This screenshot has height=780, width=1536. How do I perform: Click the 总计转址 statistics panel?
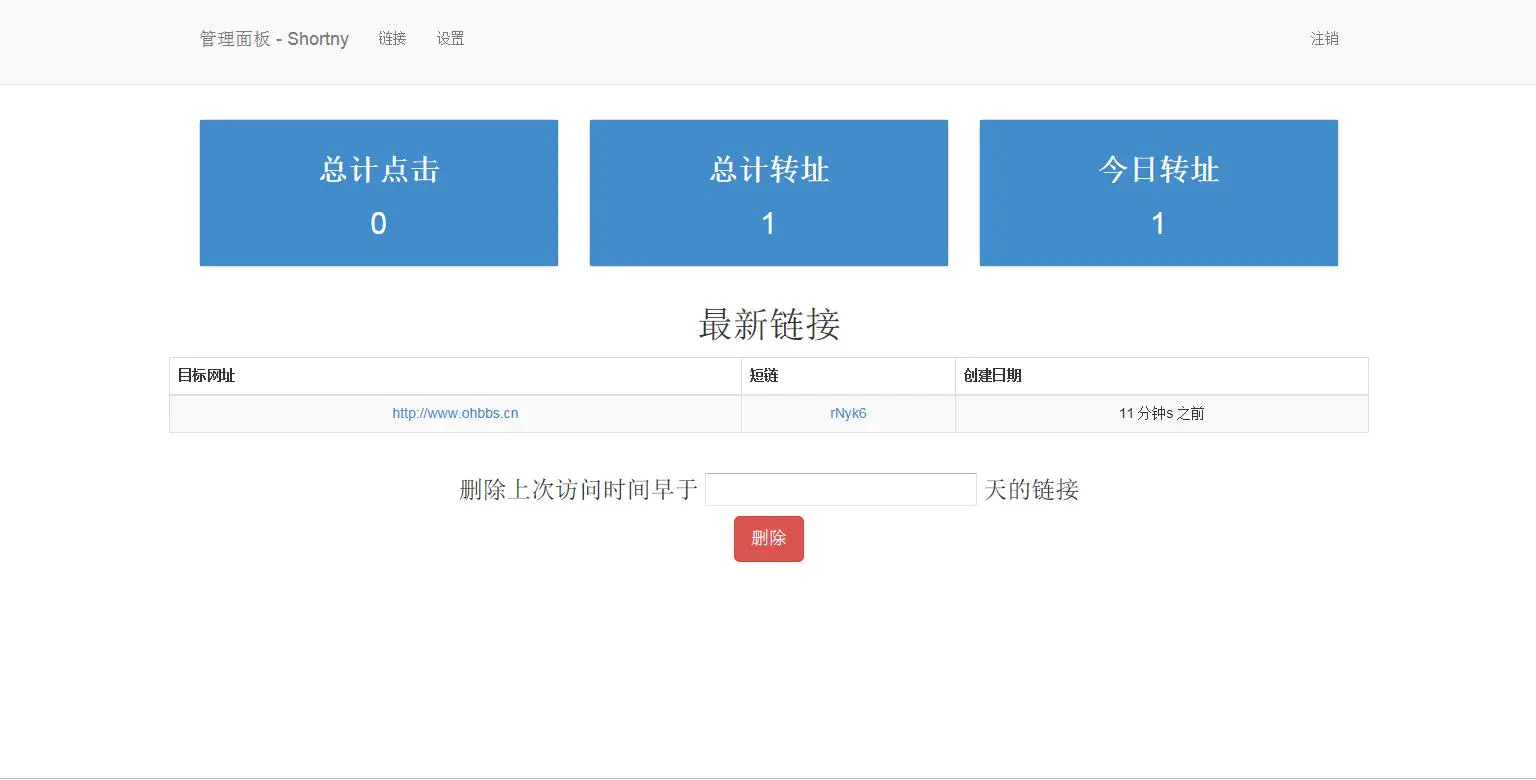[768, 192]
